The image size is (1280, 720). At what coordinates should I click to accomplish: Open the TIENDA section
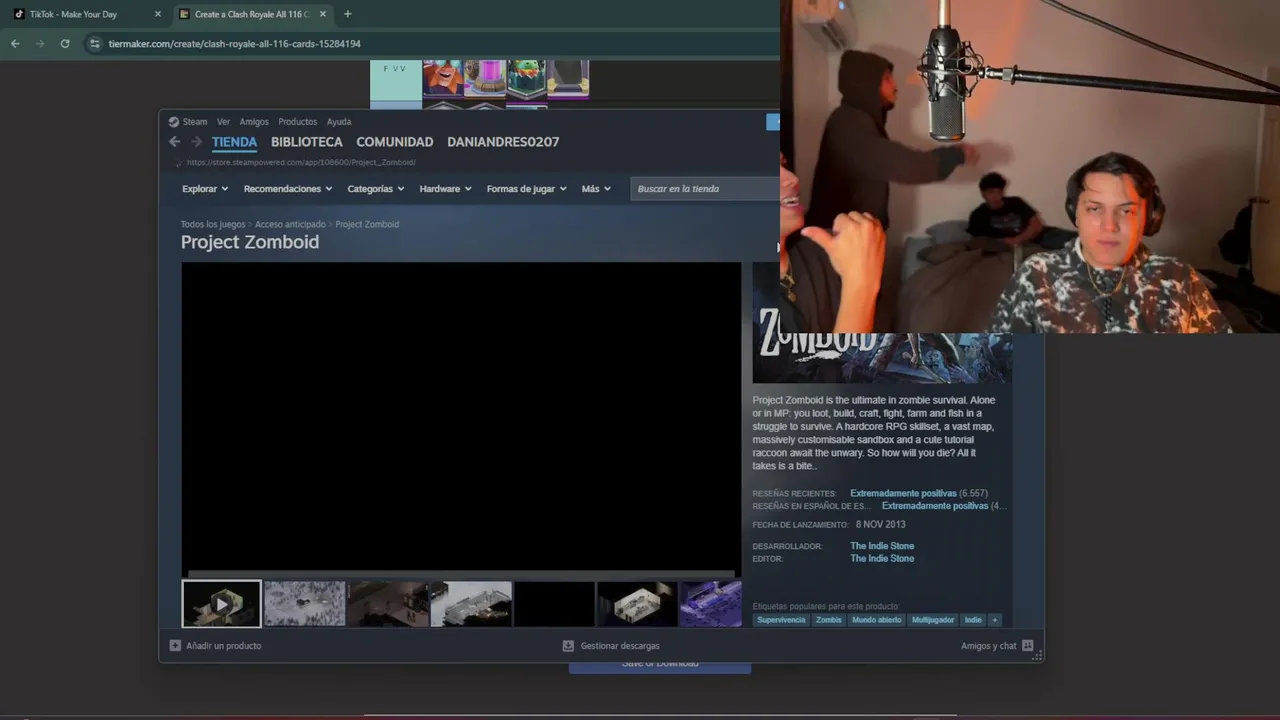pos(234,142)
